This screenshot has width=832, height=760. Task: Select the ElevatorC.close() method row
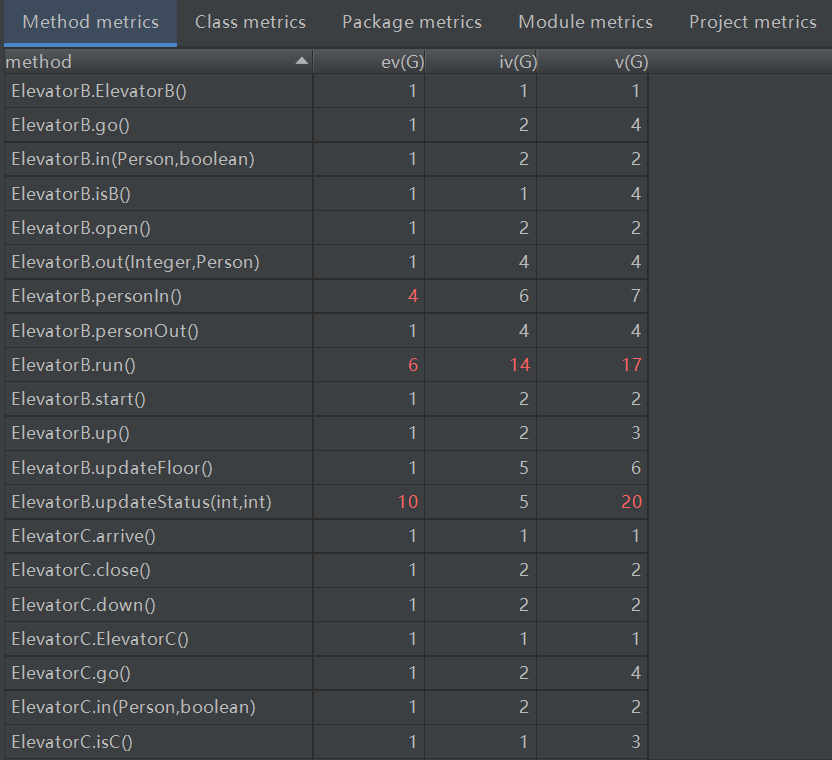coord(80,570)
